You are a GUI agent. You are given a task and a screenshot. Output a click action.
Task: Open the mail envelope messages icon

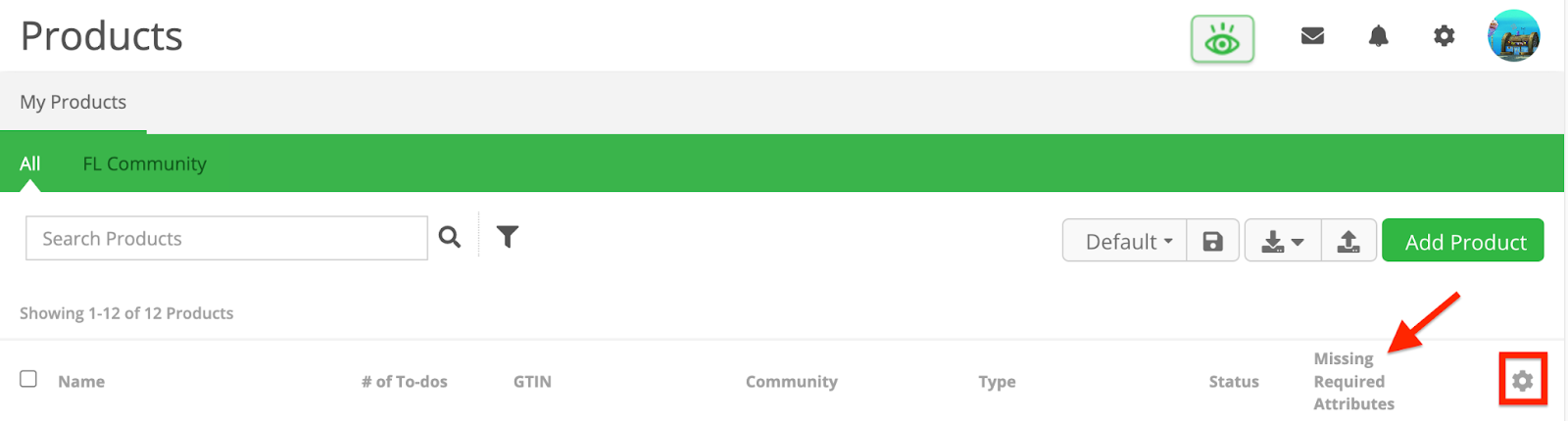pos(1312,36)
